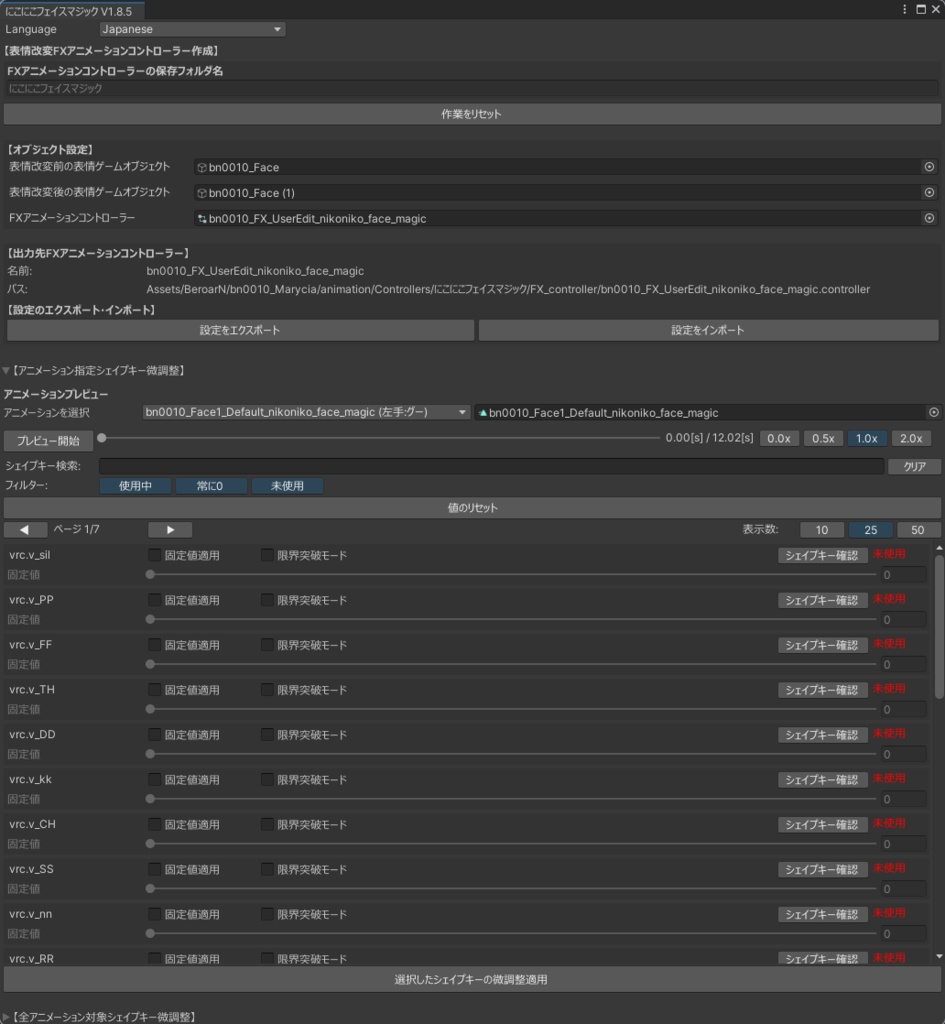Image resolution: width=945 pixels, height=1024 pixels.
Task: Show 10 items per page
Action: point(822,530)
